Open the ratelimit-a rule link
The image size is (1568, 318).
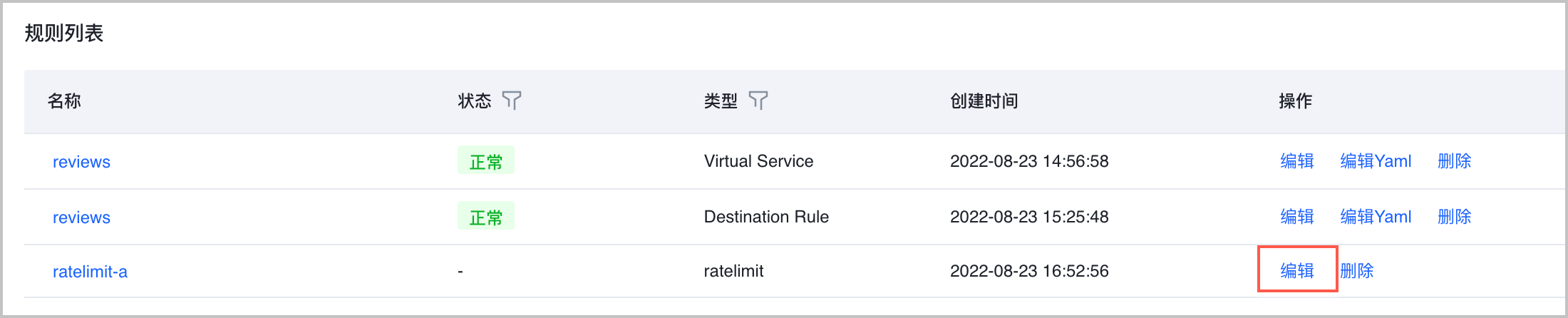[90, 272]
